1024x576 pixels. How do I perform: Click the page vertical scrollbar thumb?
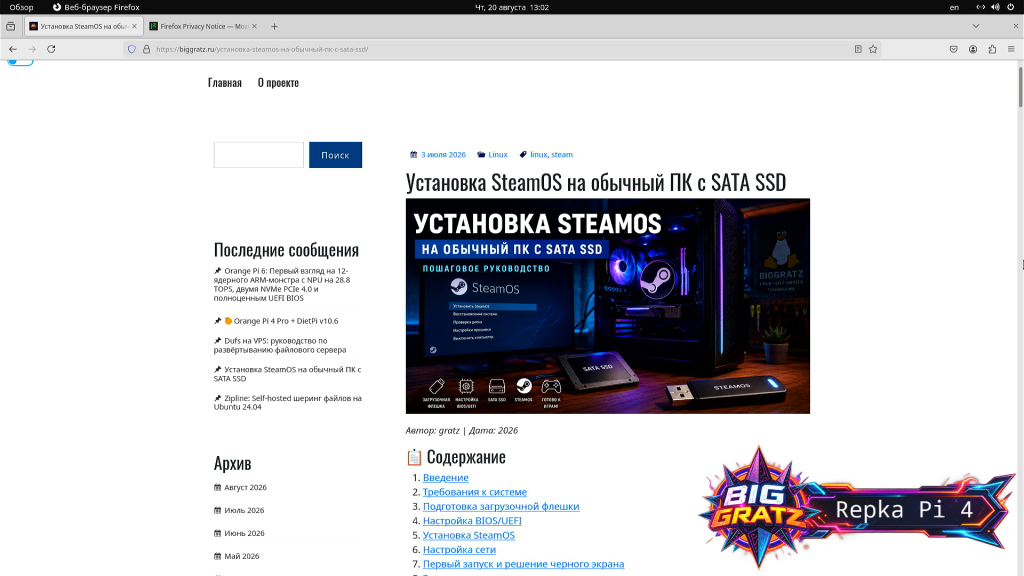(1020, 85)
